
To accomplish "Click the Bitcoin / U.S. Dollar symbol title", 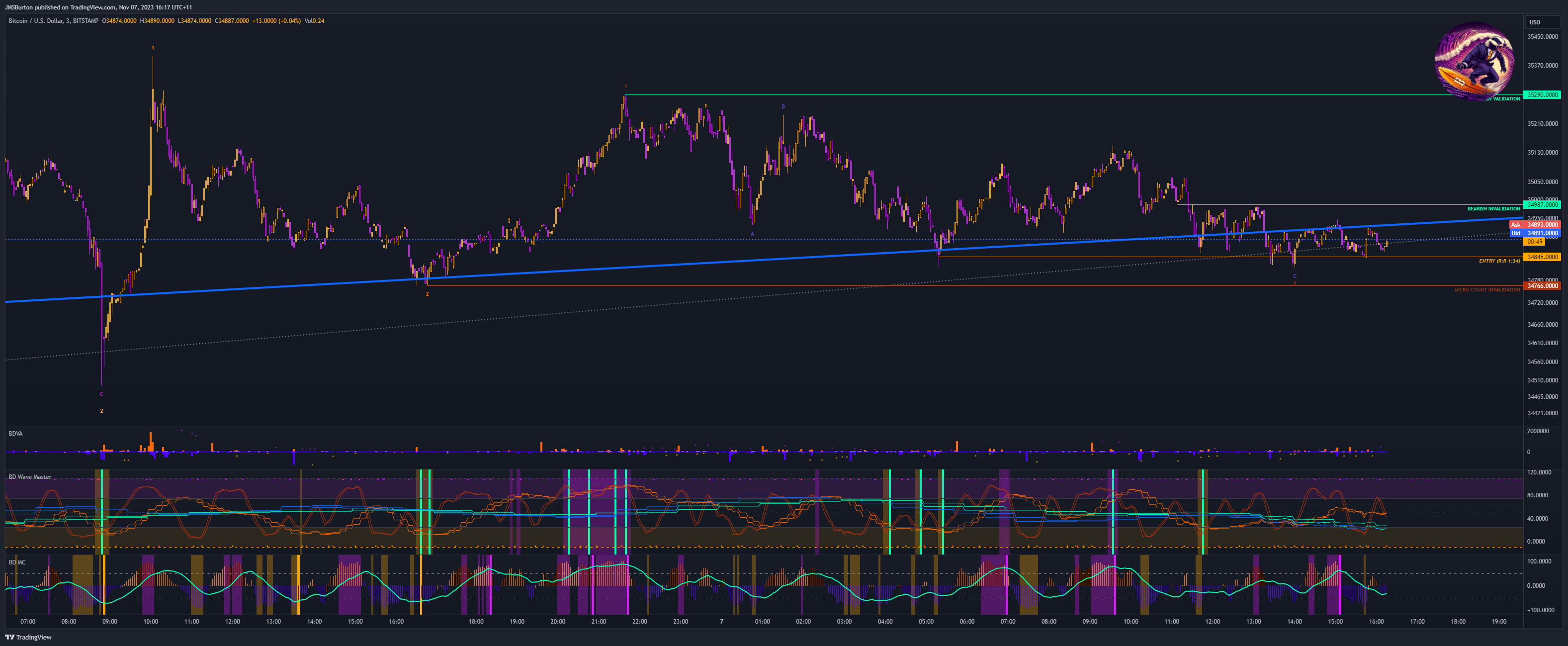I will pyautogui.click(x=54, y=21).
